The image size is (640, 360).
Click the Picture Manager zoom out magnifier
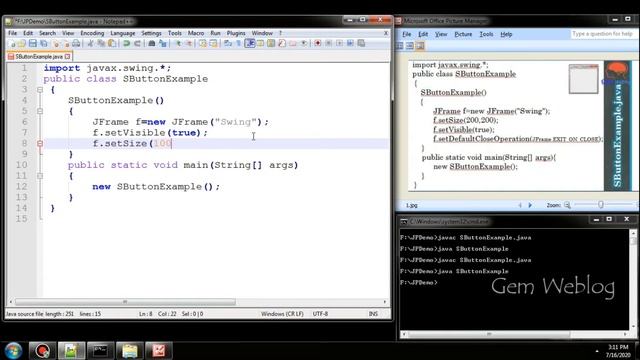coord(567,205)
